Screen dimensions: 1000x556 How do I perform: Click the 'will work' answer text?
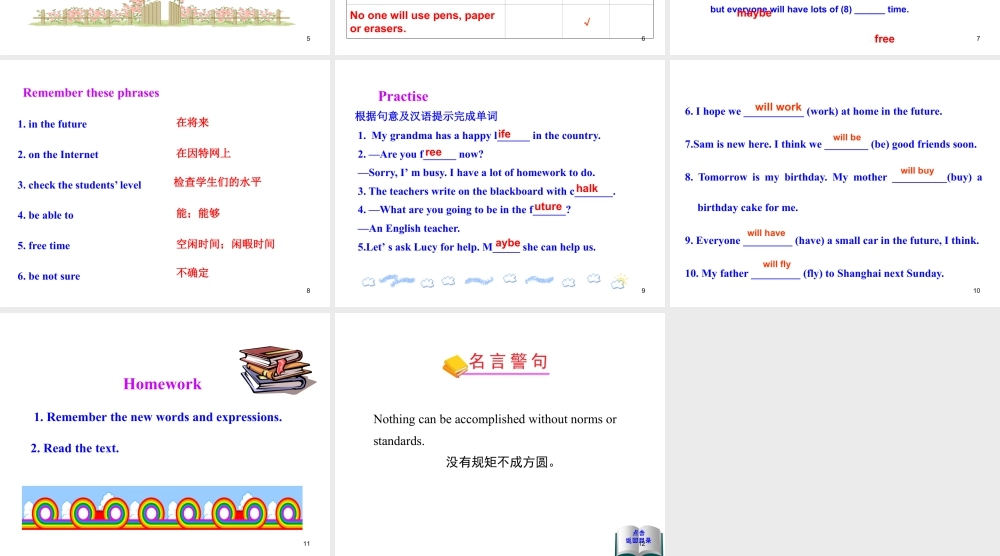(778, 107)
